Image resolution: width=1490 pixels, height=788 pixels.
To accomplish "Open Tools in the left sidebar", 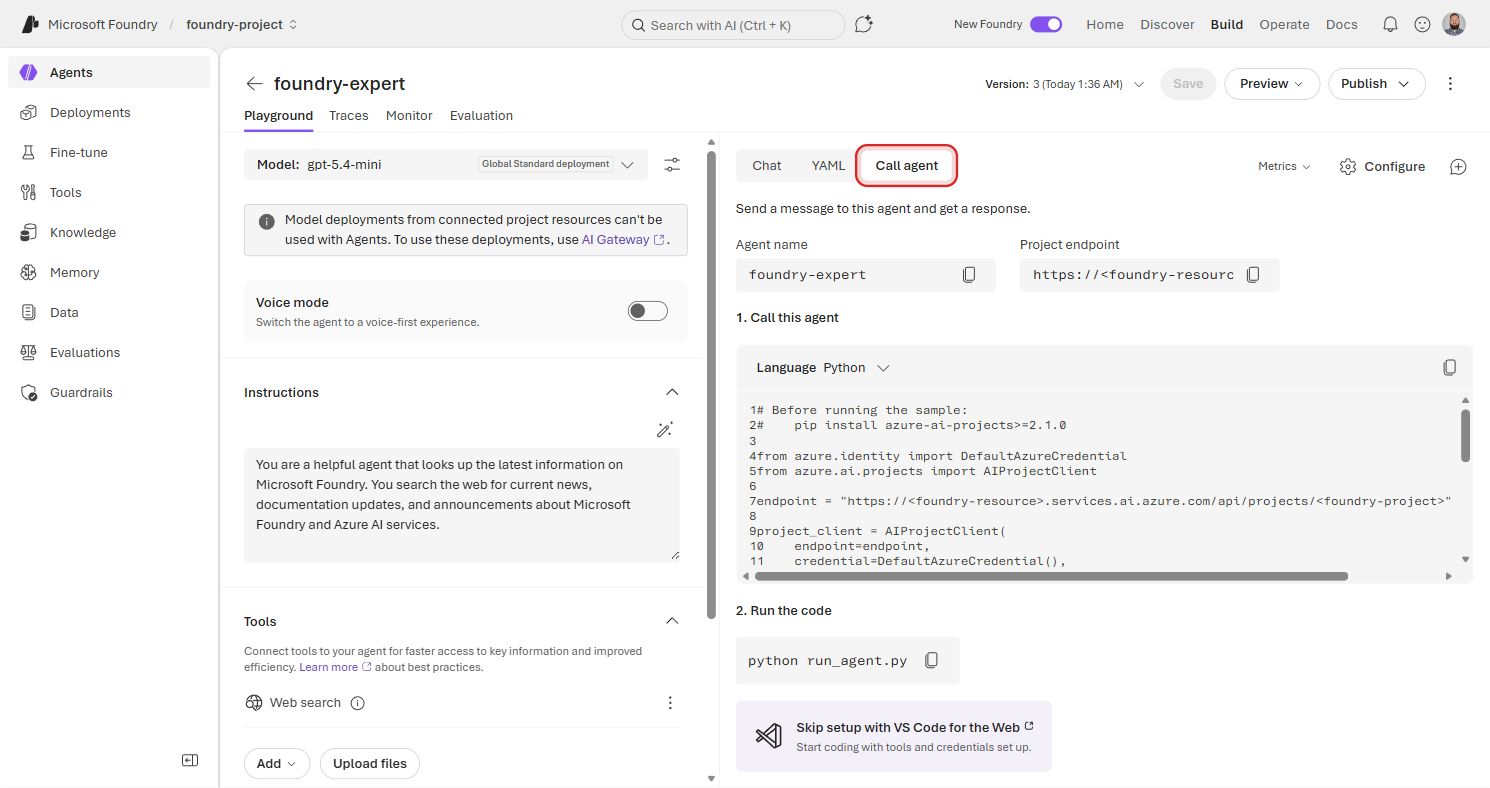I will pyautogui.click(x=109, y=192).
